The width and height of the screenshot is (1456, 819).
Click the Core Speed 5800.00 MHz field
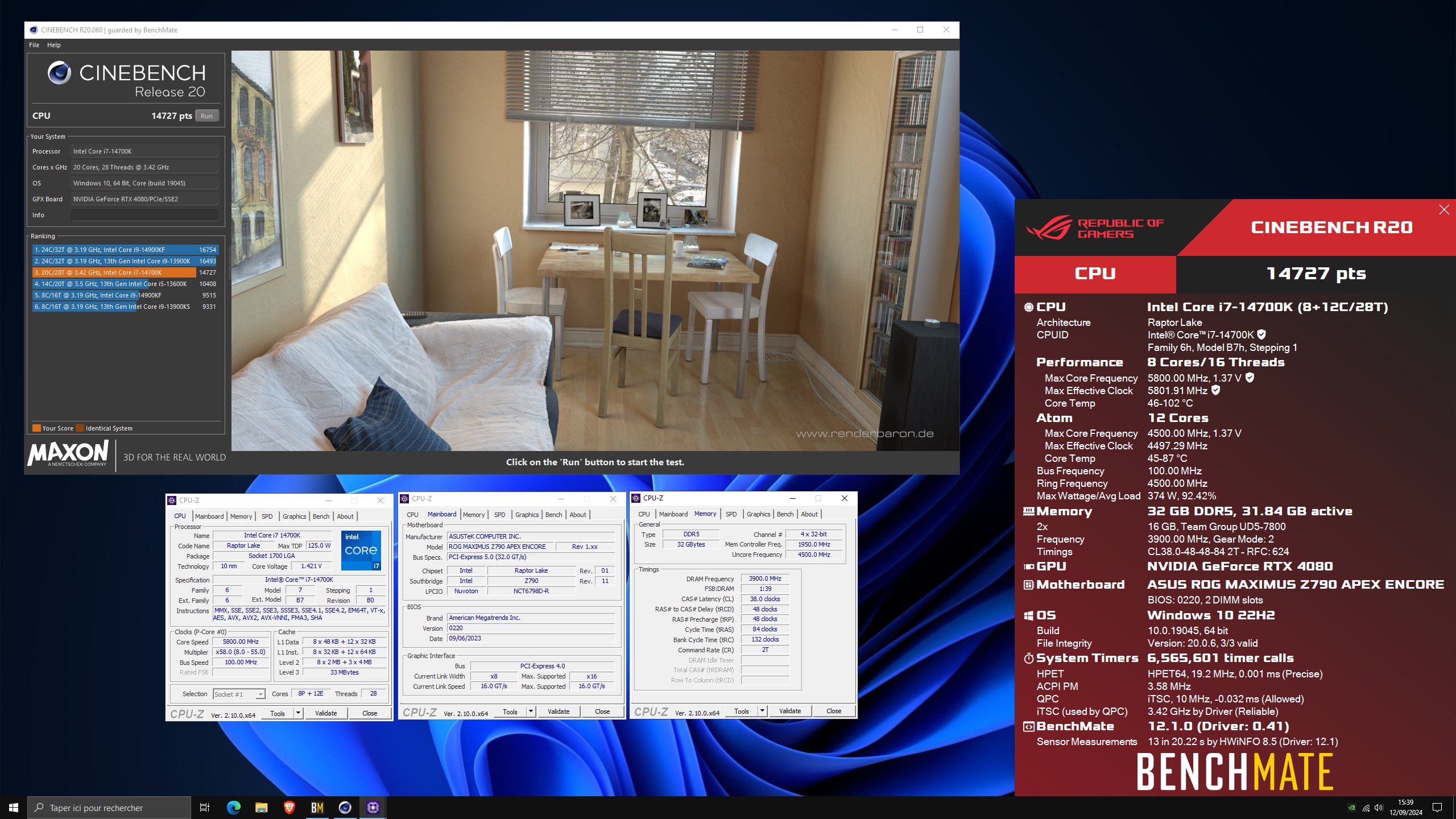[x=241, y=642]
